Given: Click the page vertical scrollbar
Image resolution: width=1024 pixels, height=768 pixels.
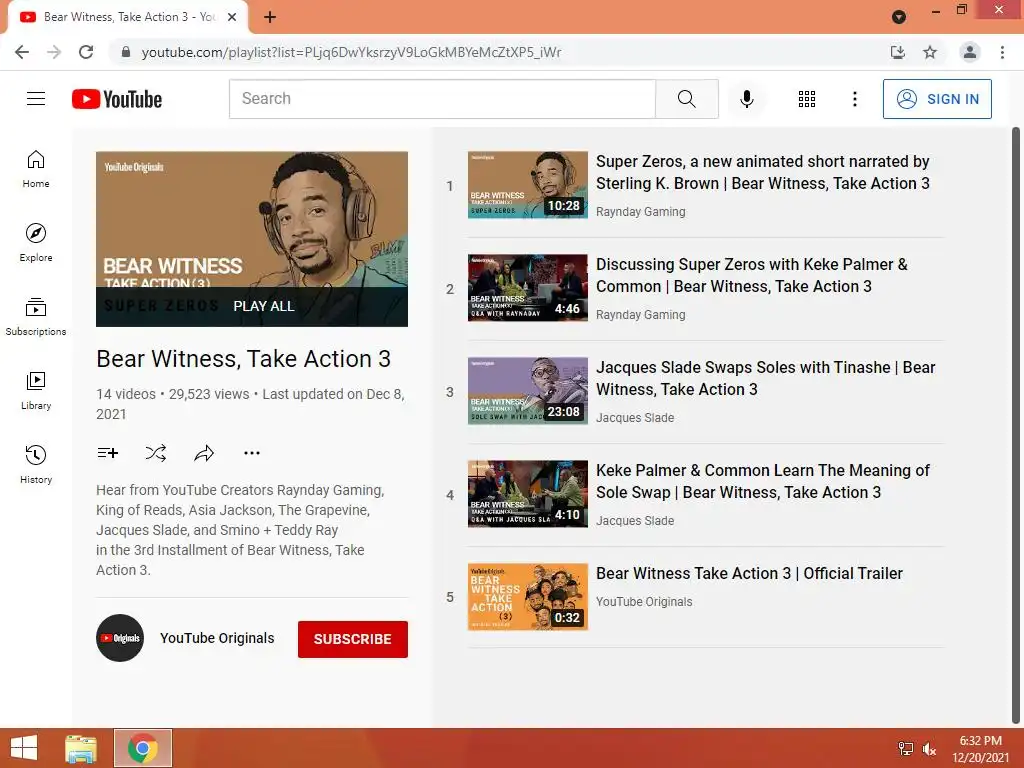Looking at the screenshot, I should (x=1016, y=424).
